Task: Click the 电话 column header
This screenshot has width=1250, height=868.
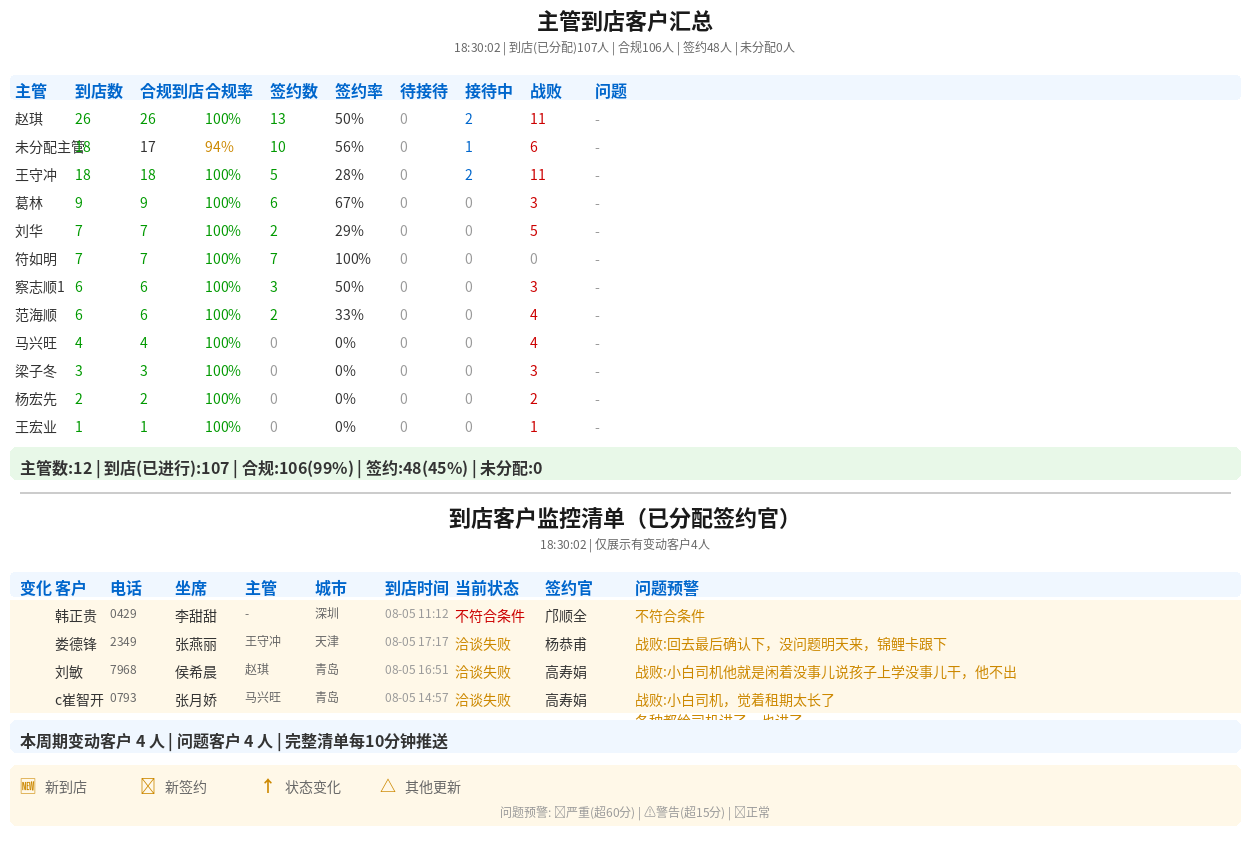Action: click(x=126, y=588)
